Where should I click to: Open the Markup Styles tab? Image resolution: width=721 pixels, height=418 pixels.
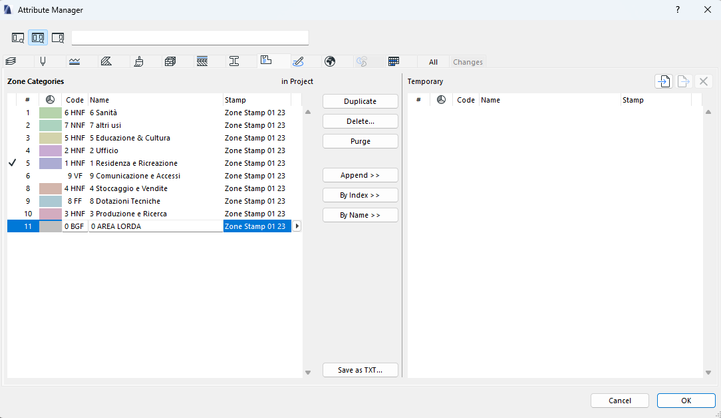click(x=298, y=61)
